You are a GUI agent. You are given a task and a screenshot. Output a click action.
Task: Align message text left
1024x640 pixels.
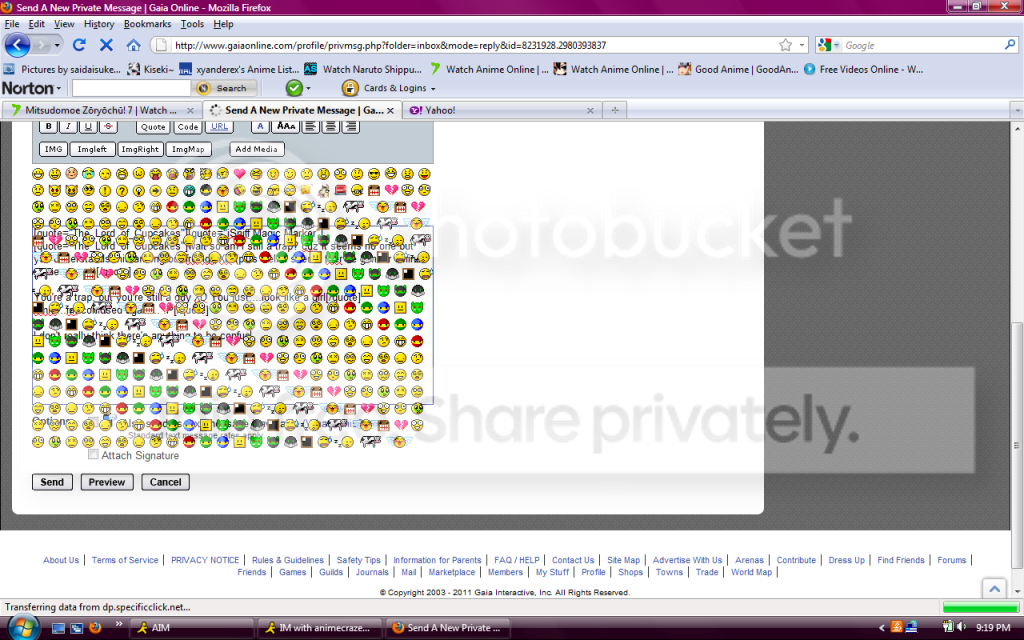click(311, 127)
